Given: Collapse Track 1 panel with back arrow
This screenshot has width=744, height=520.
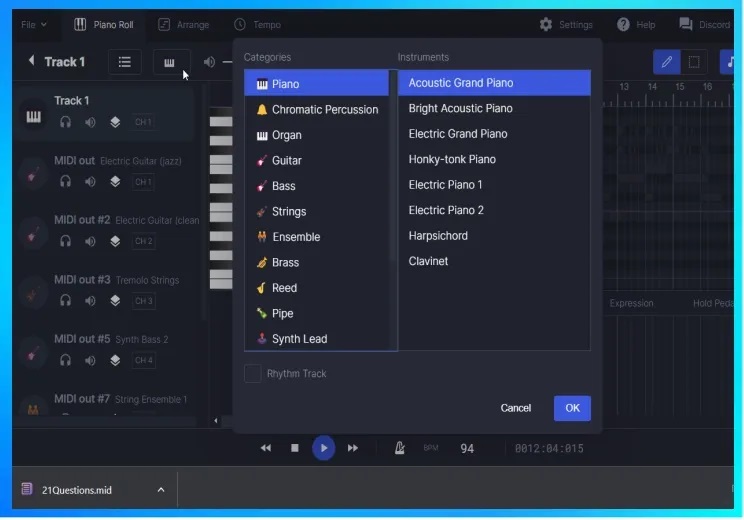Looking at the screenshot, I should click(x=31, y=62).
